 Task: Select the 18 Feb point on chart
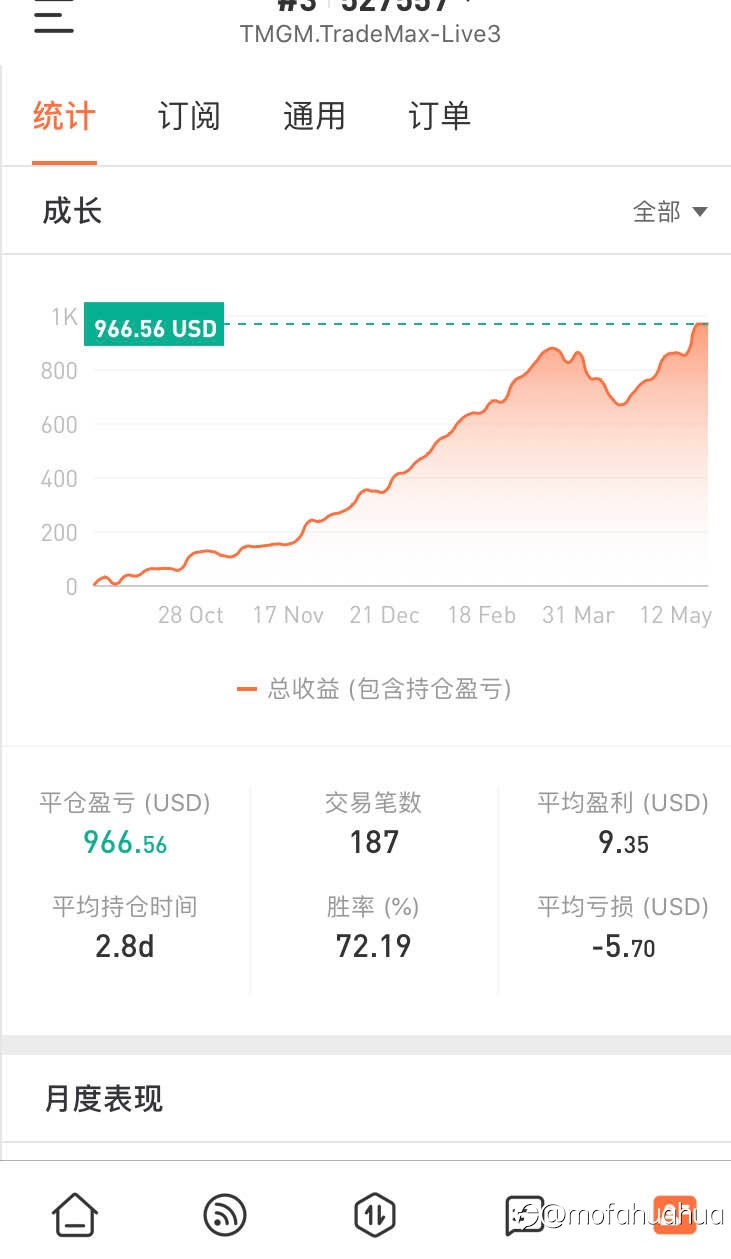481,615
